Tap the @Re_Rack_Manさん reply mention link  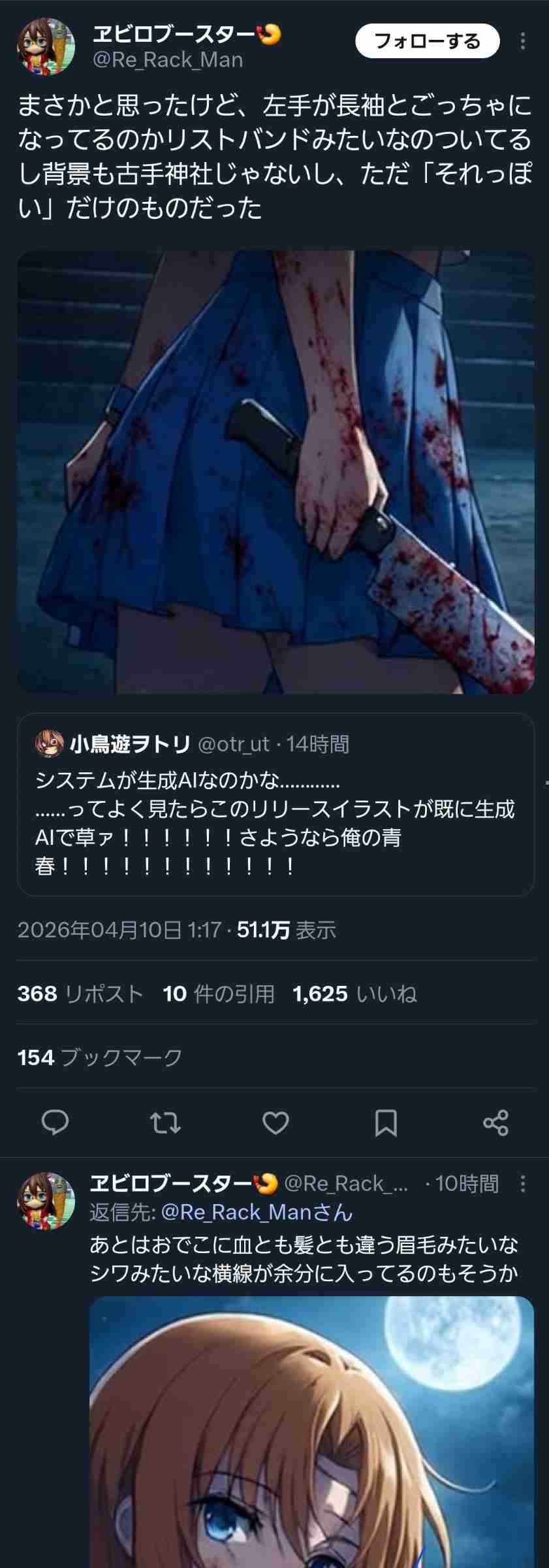[x=257, y=1213]
